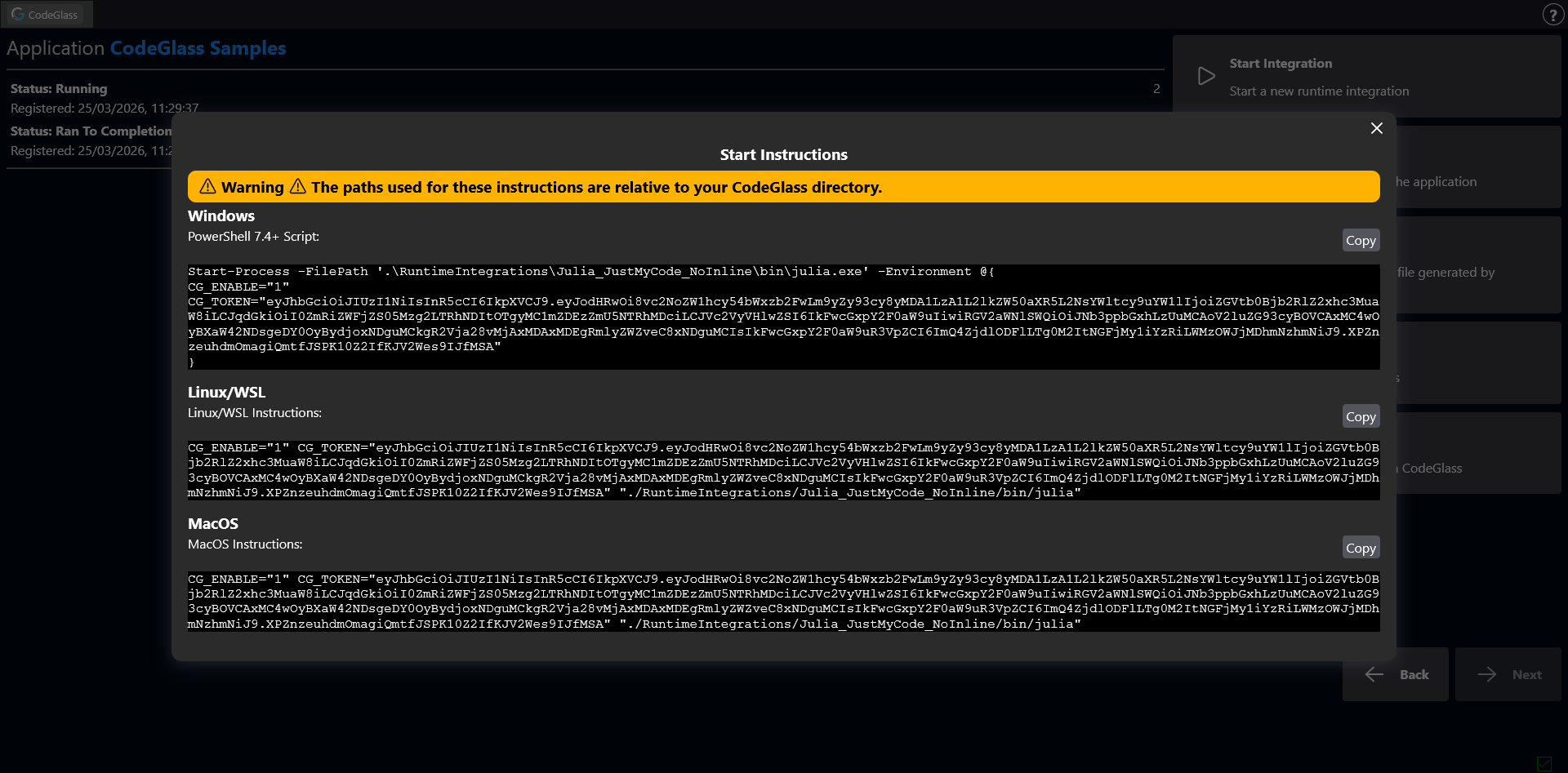This screenshot has width=1568, height=773.
Task: Click the Back arrow icon
Action: click(1374, 674)
